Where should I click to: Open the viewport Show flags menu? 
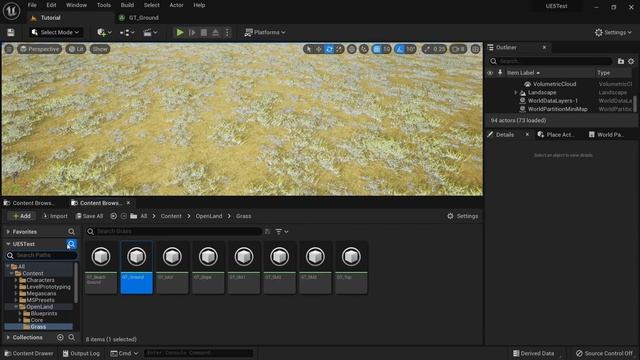(100, 49)
